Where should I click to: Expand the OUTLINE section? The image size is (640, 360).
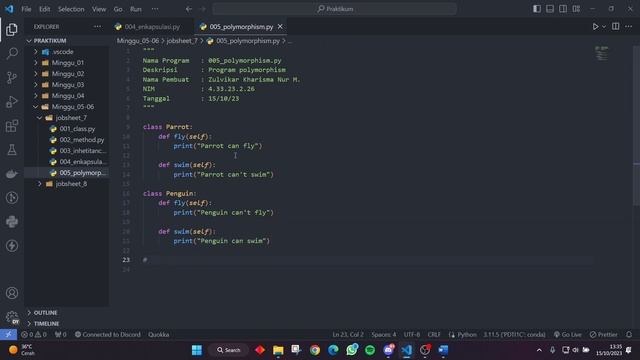pyautogui.click(x=45, y=313)
